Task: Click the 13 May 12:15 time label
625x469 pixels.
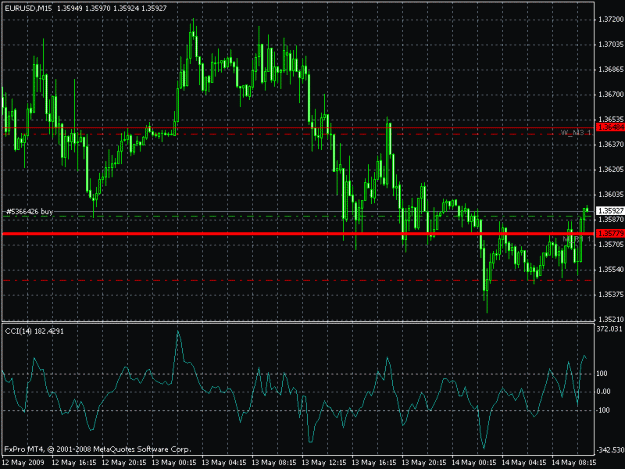Action: pos(324,463)
